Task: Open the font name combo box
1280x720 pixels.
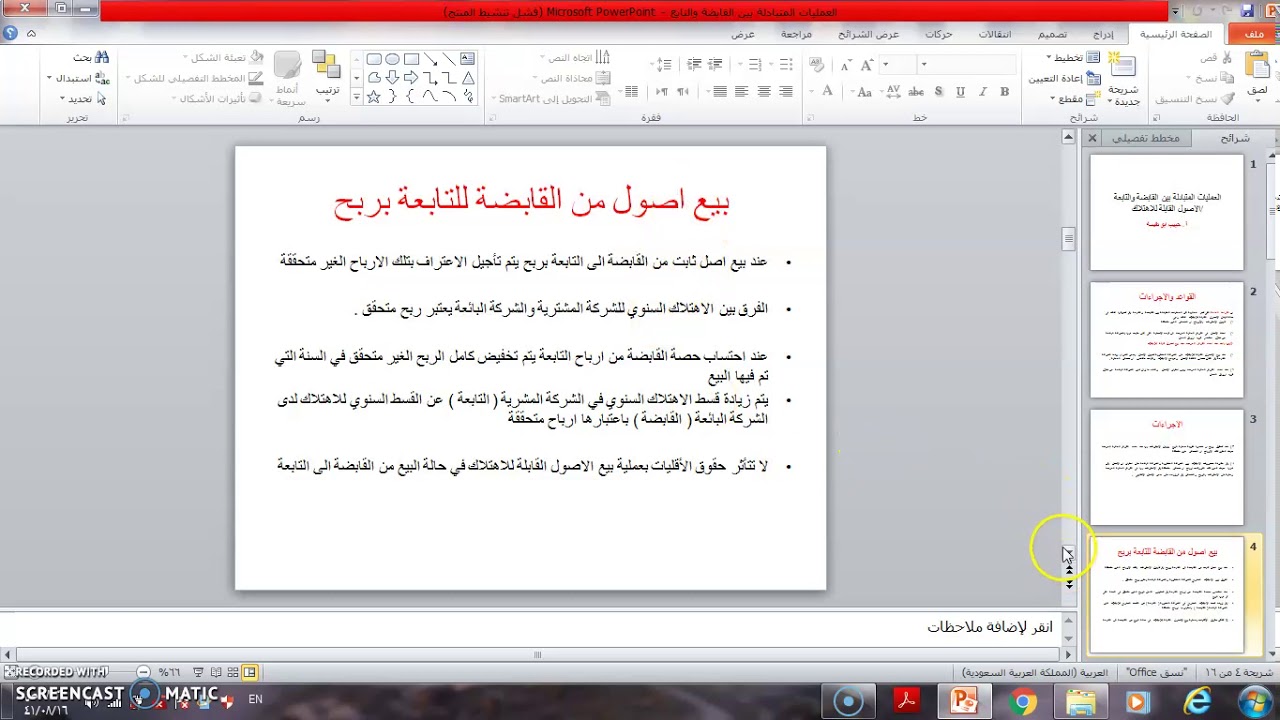Action: (967, 64)
